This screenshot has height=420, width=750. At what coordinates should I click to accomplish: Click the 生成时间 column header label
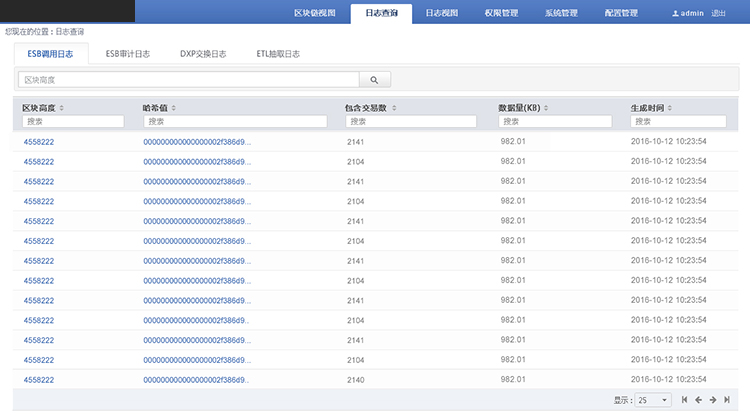[x=647, y=108]
